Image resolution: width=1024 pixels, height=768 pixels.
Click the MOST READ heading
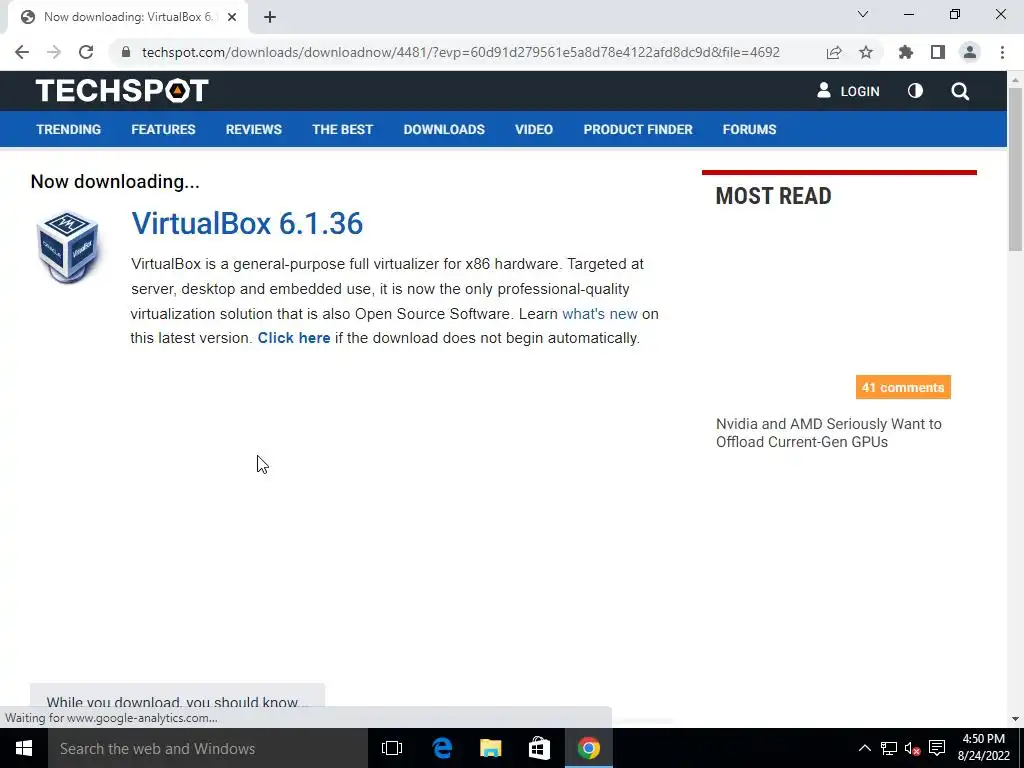point(773,196)
